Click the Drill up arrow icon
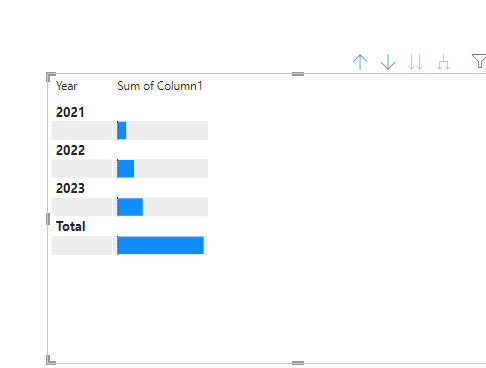Image resolution: width=486 pixels, height=368 pixels. pyautogui.click(x=360, y=62)
